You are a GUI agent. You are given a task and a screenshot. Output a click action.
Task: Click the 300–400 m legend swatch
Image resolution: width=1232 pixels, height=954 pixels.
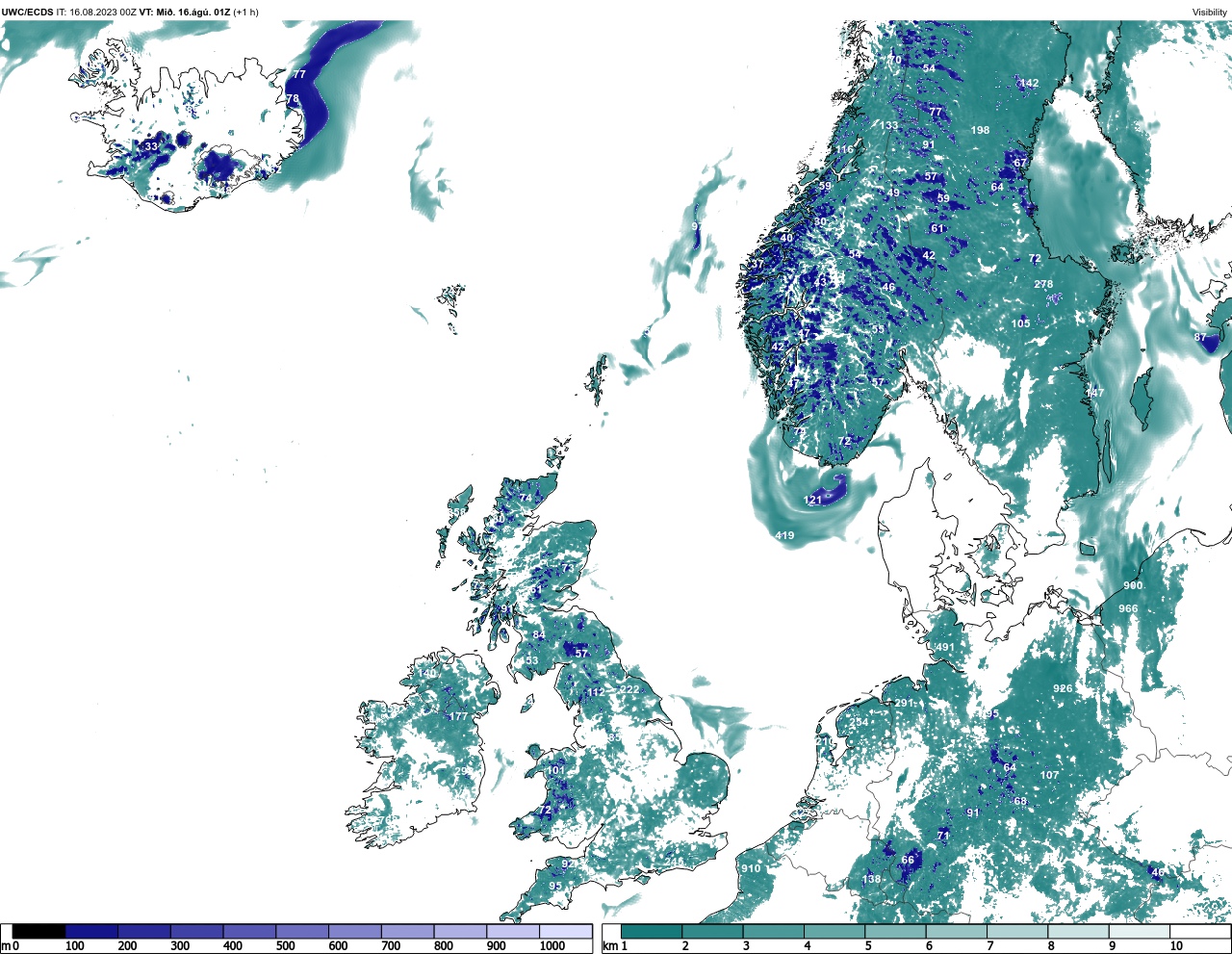tap(196, 931)
